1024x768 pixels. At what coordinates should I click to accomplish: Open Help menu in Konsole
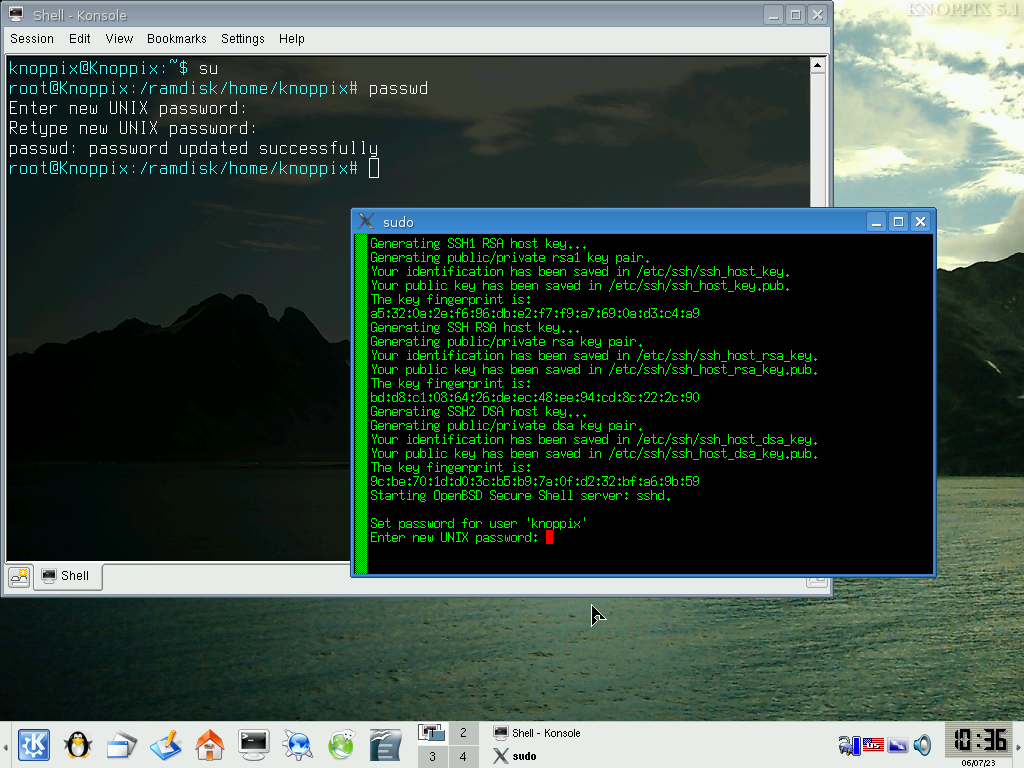coord(292,39)
